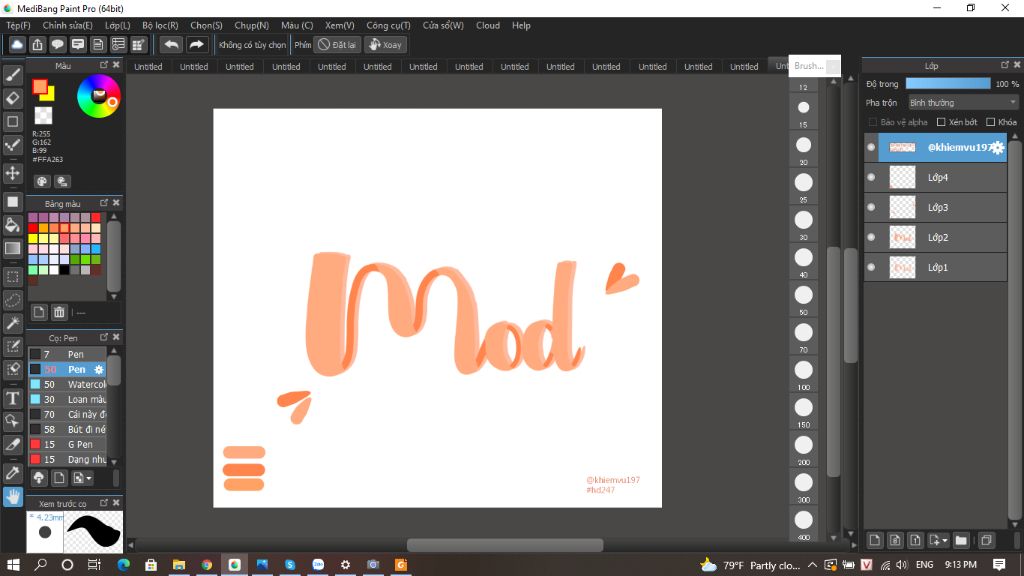Open the Pha trộn blend mode dropdown

pos(963,103)
